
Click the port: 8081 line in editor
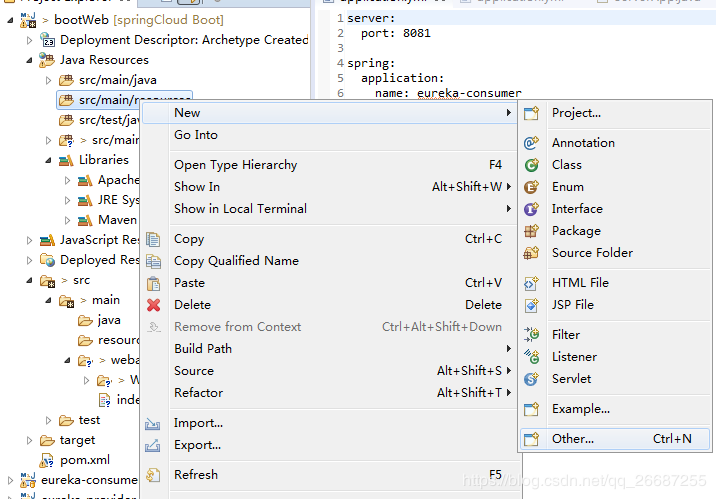point(399,33)
